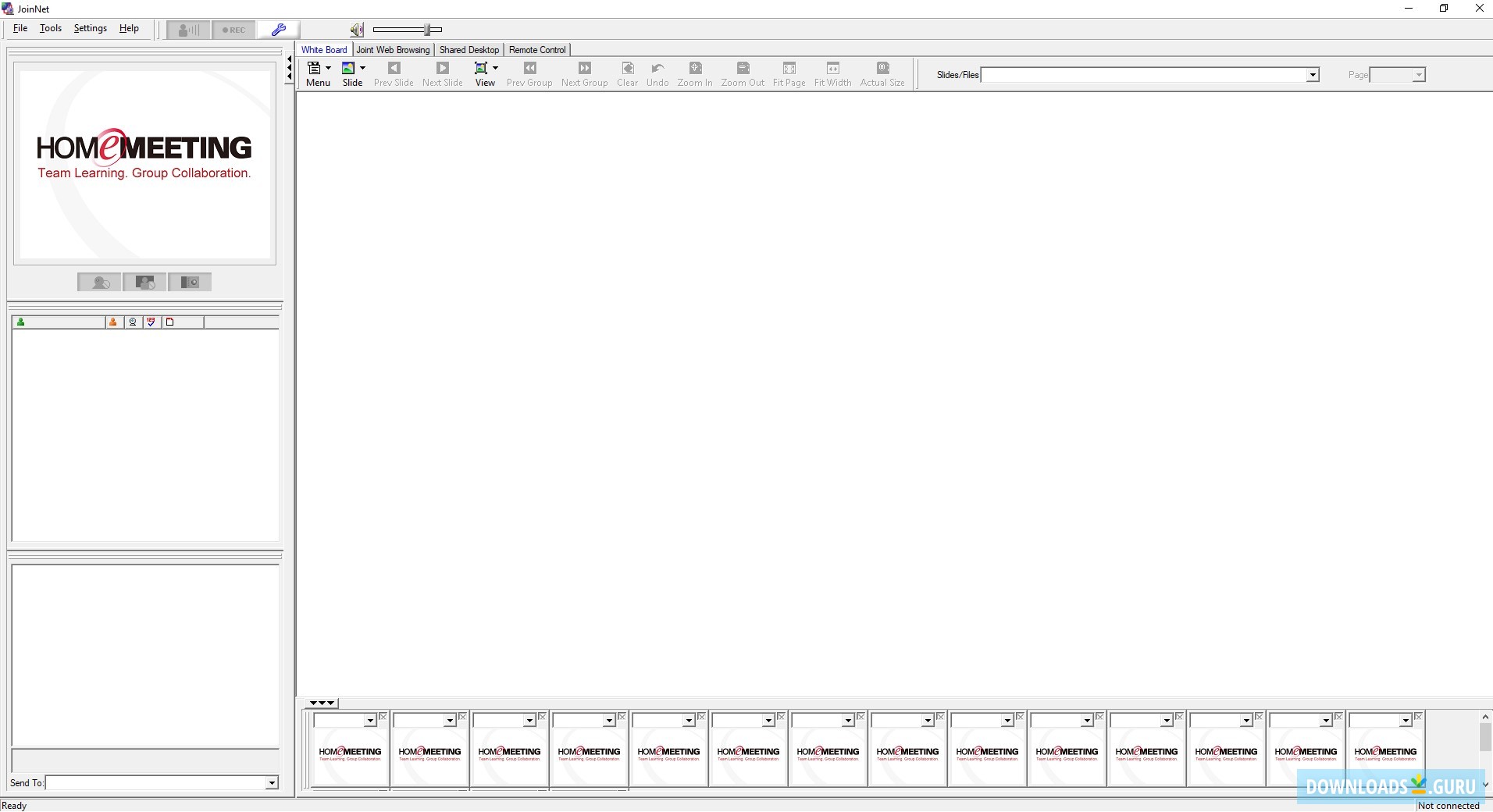The height and width of the screenshot is (812, 1493).
Task: Clear the white board
Action: [628, 74]
